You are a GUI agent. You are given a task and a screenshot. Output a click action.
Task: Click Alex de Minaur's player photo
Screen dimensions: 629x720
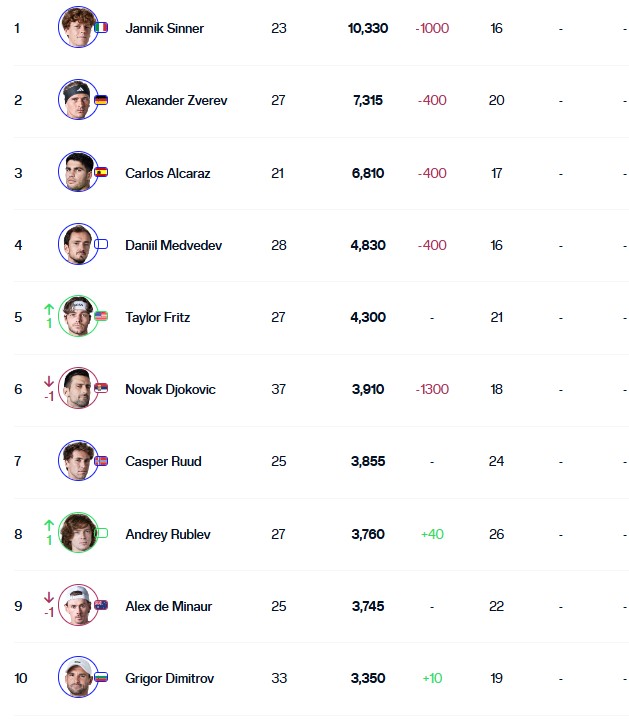pyautogui.click(x=78, y=605)
